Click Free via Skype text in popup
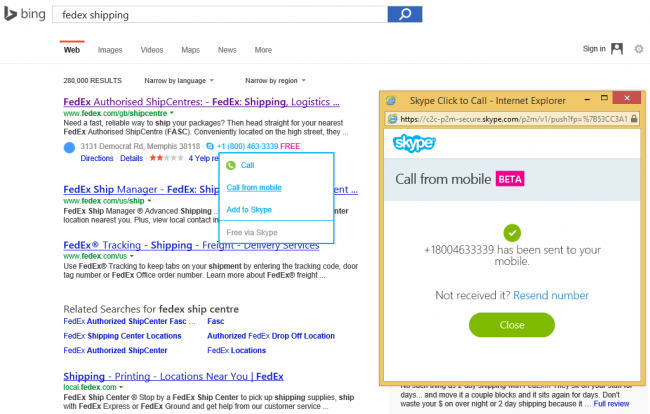The width and height of the screenshot is (650, 414). [252, 232]
